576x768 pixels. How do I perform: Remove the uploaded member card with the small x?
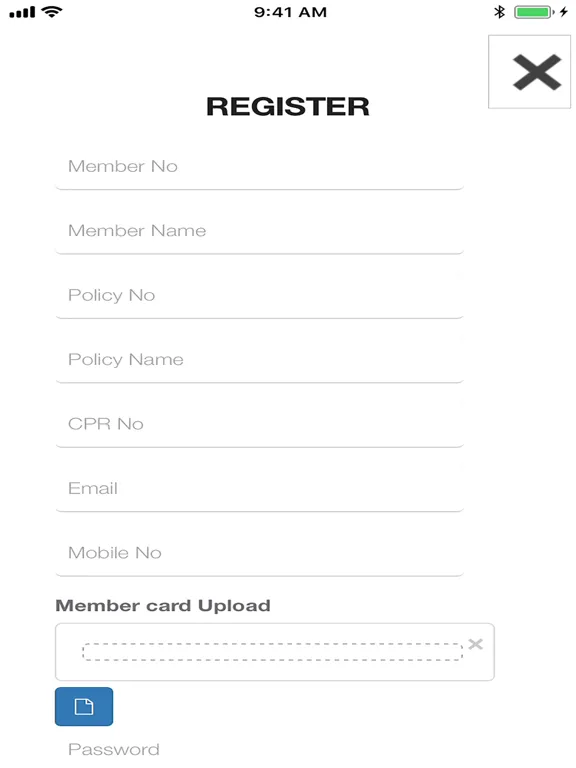(x=476, y=644)
